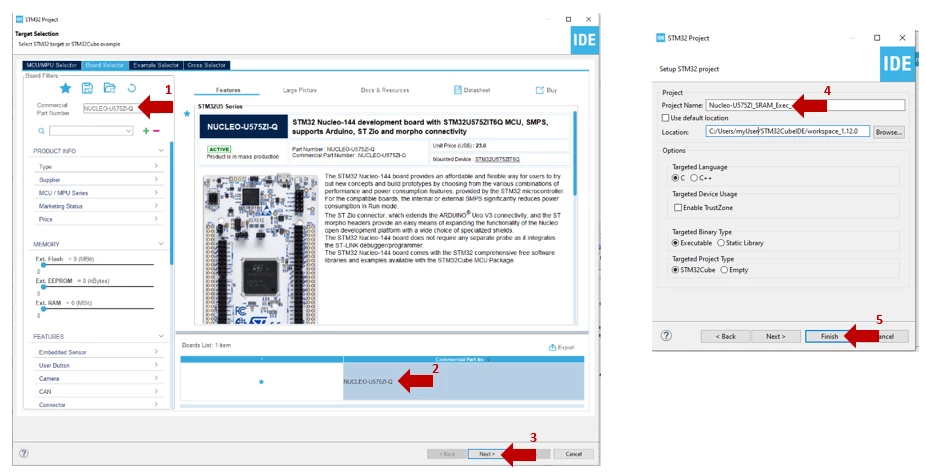Open the Large Picture tab
This screenshot has width=926, height=473.
click(300, 90)
